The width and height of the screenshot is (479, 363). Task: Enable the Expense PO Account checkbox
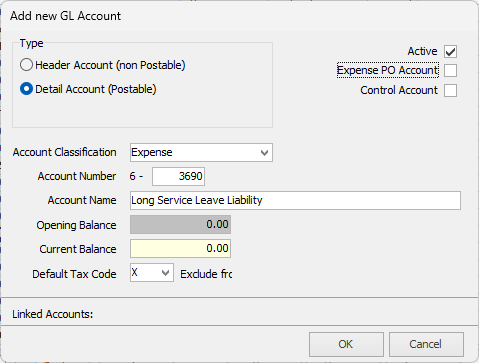click(x=450, y=71)
